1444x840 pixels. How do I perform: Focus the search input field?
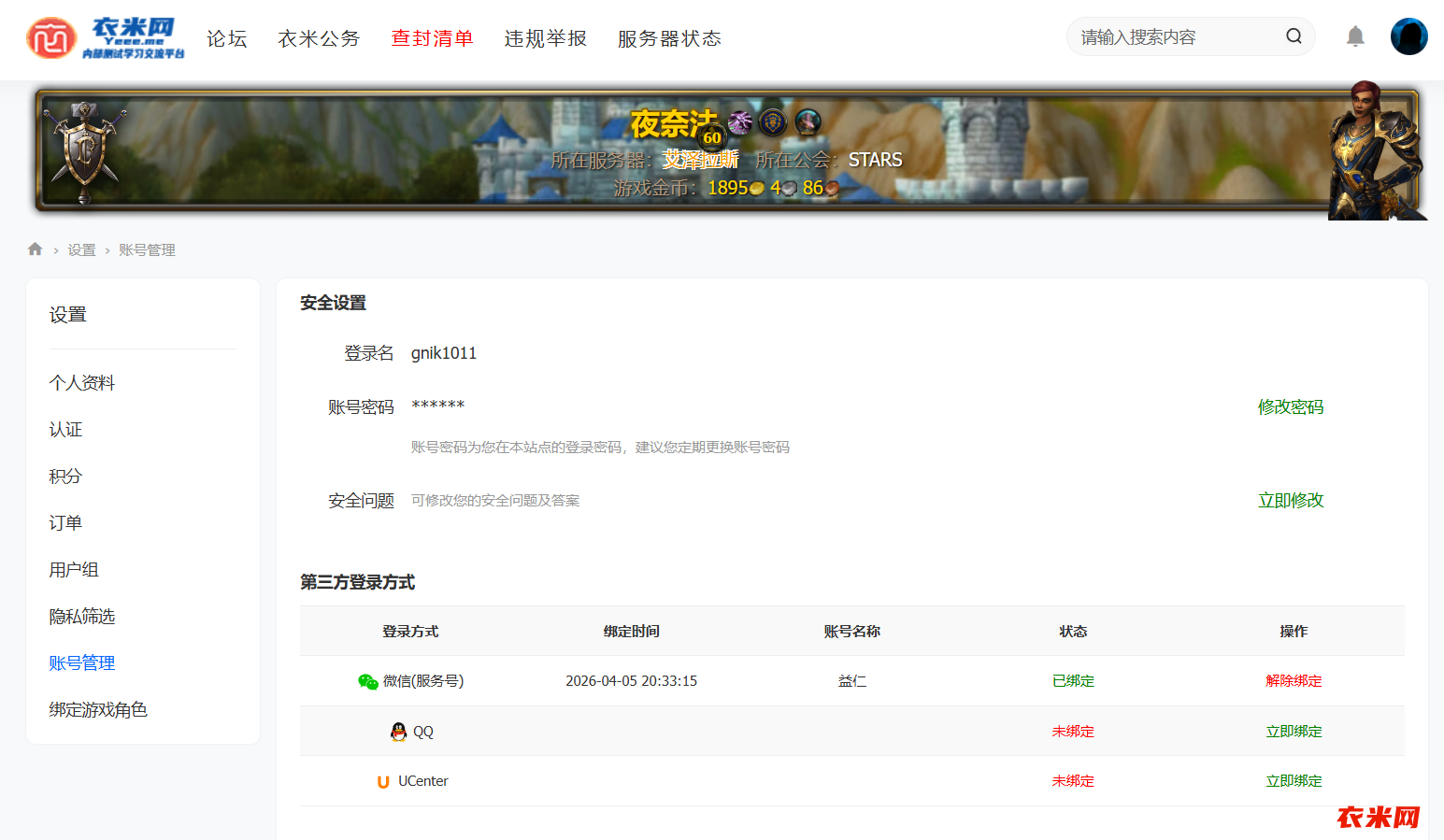point(1178,36)
